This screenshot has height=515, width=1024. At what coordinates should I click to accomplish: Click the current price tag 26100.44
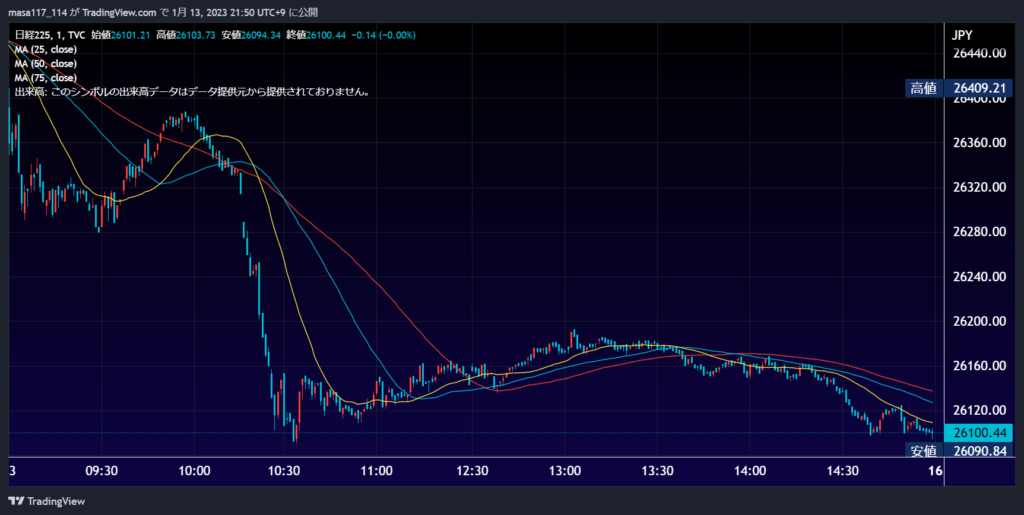979,433
